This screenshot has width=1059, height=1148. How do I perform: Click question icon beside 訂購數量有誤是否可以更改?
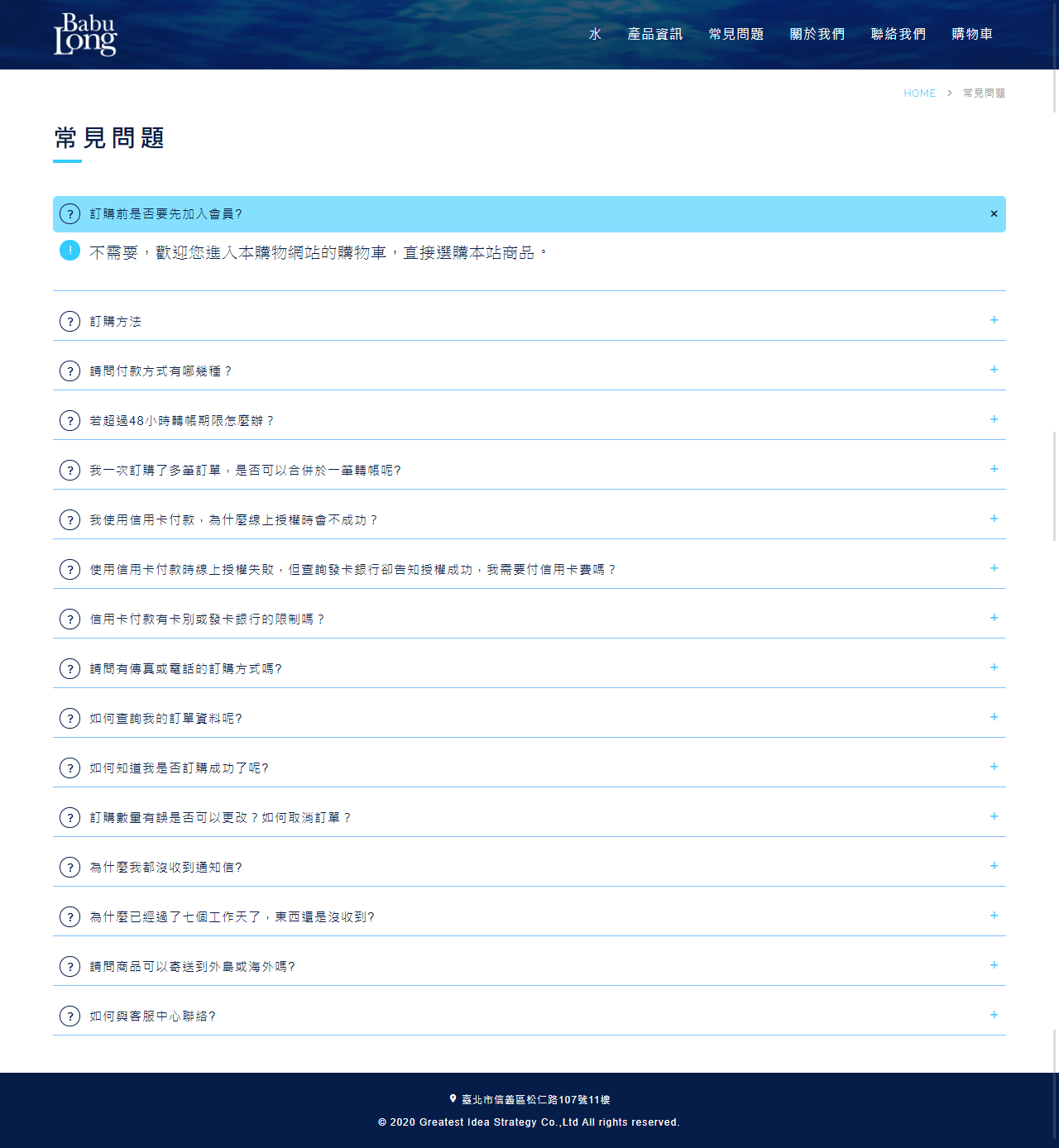coord(70,818)
